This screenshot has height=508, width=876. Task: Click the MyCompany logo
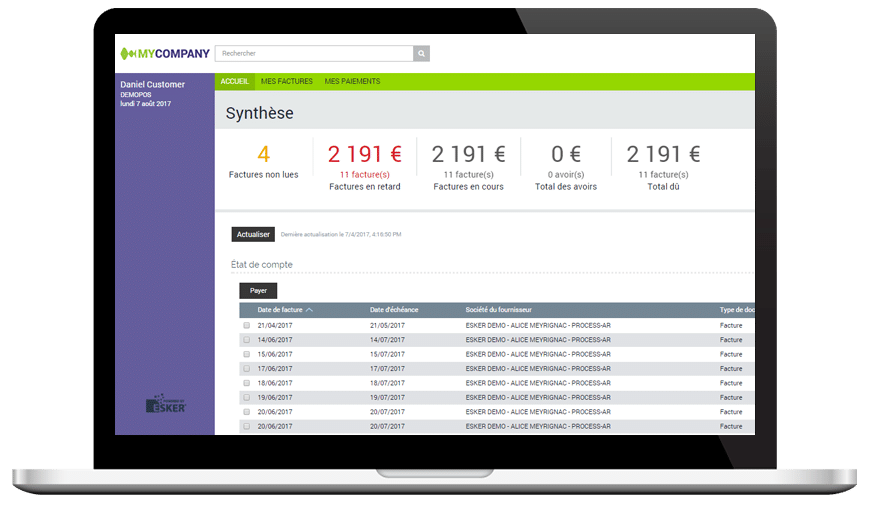(165, 53)
